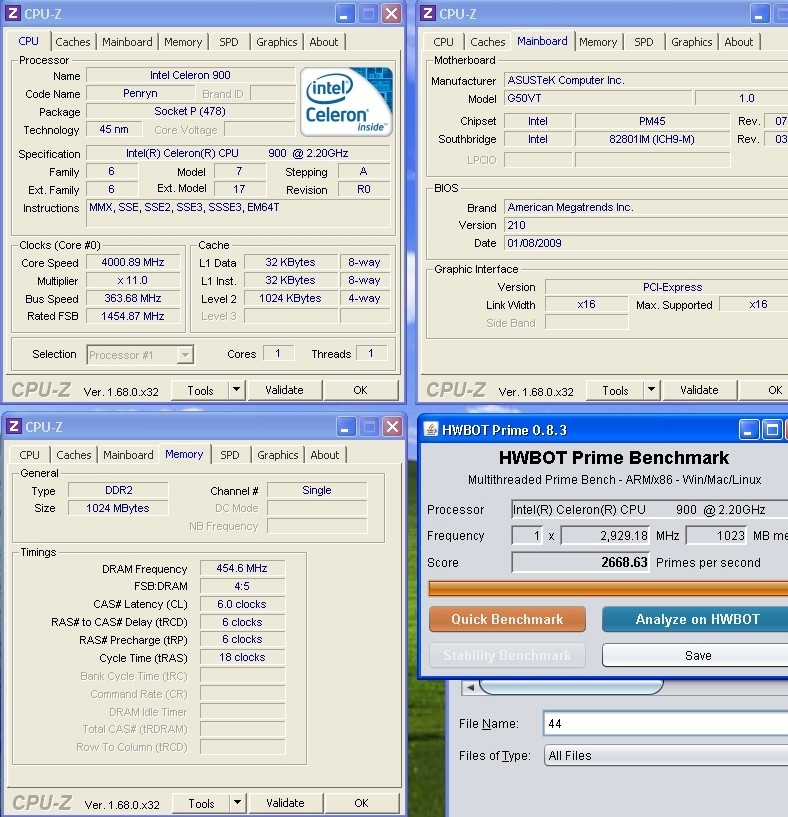
Task: Select About tab in Mainboard window
Action: point(738,42)
